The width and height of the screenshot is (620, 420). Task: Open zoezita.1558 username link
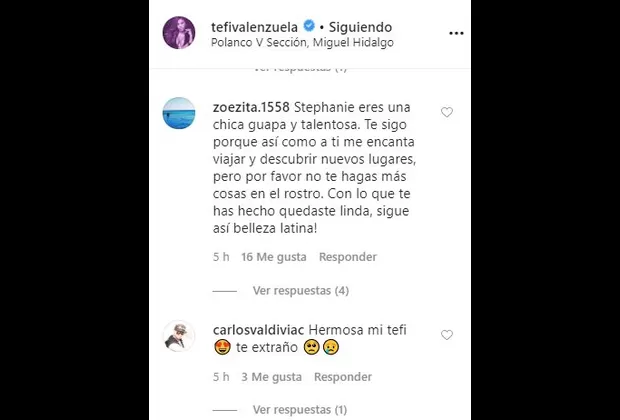click(251, 107)
